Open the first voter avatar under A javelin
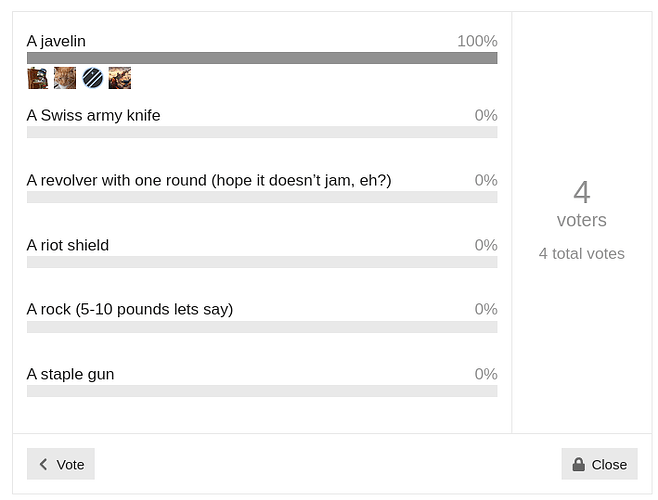The width and height of the screenshot is (658, 500). pos(38,78)
